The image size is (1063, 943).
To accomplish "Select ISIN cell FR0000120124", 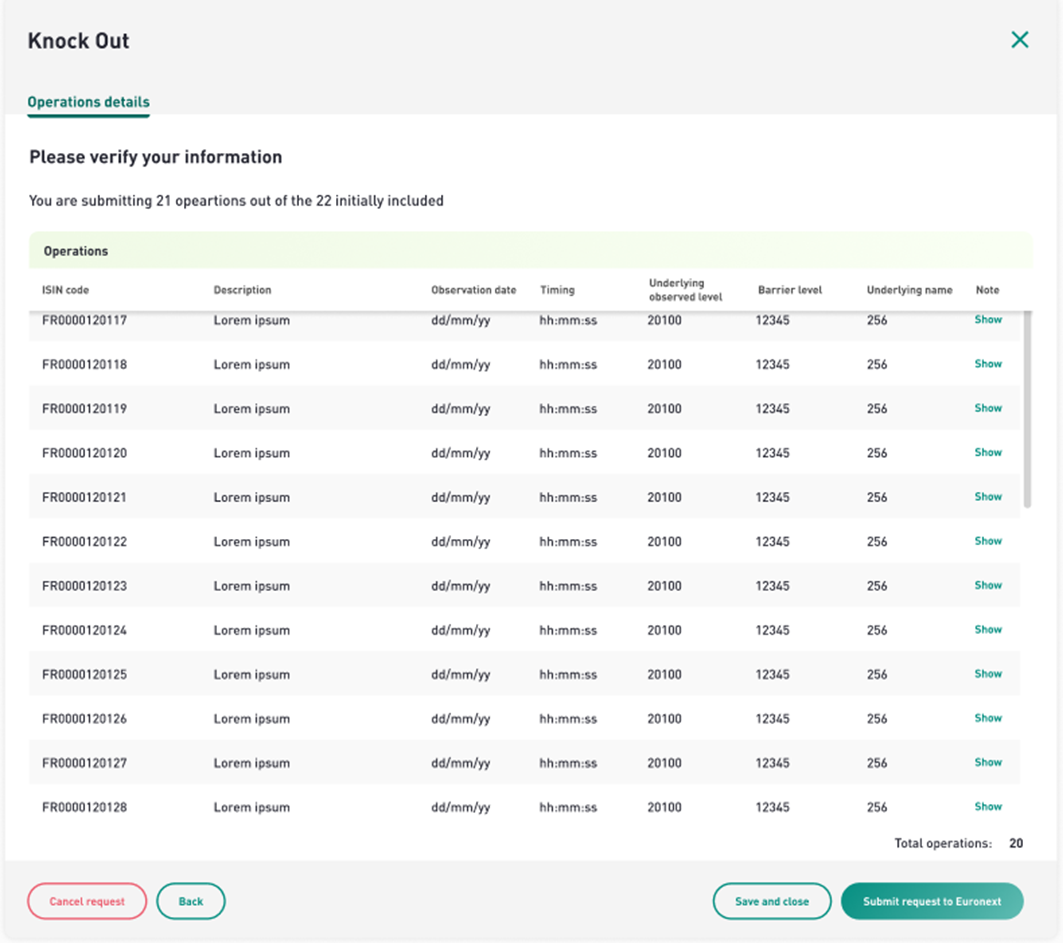I will (x=84, y=630).
